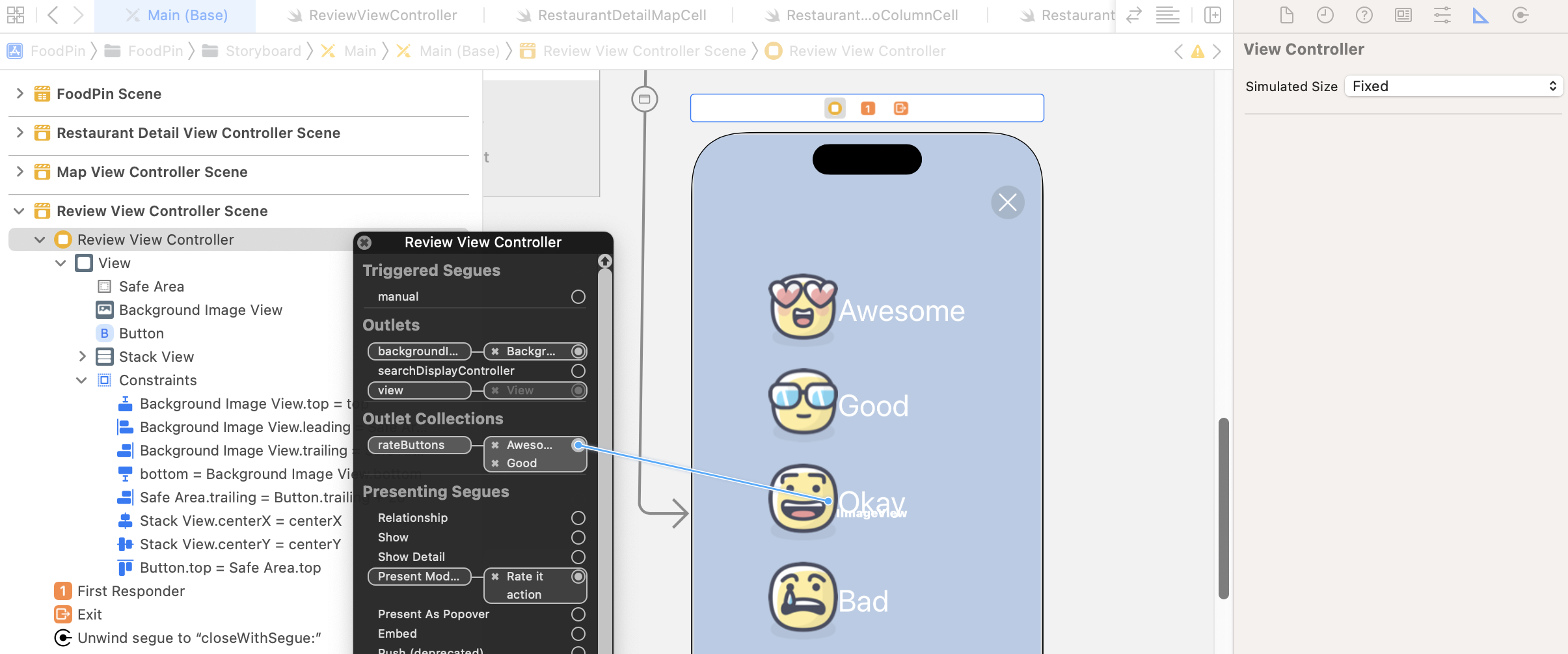The image size is (1568, 654).
Task: Select Background Image View in outline
Action: (x=200, y=310)
